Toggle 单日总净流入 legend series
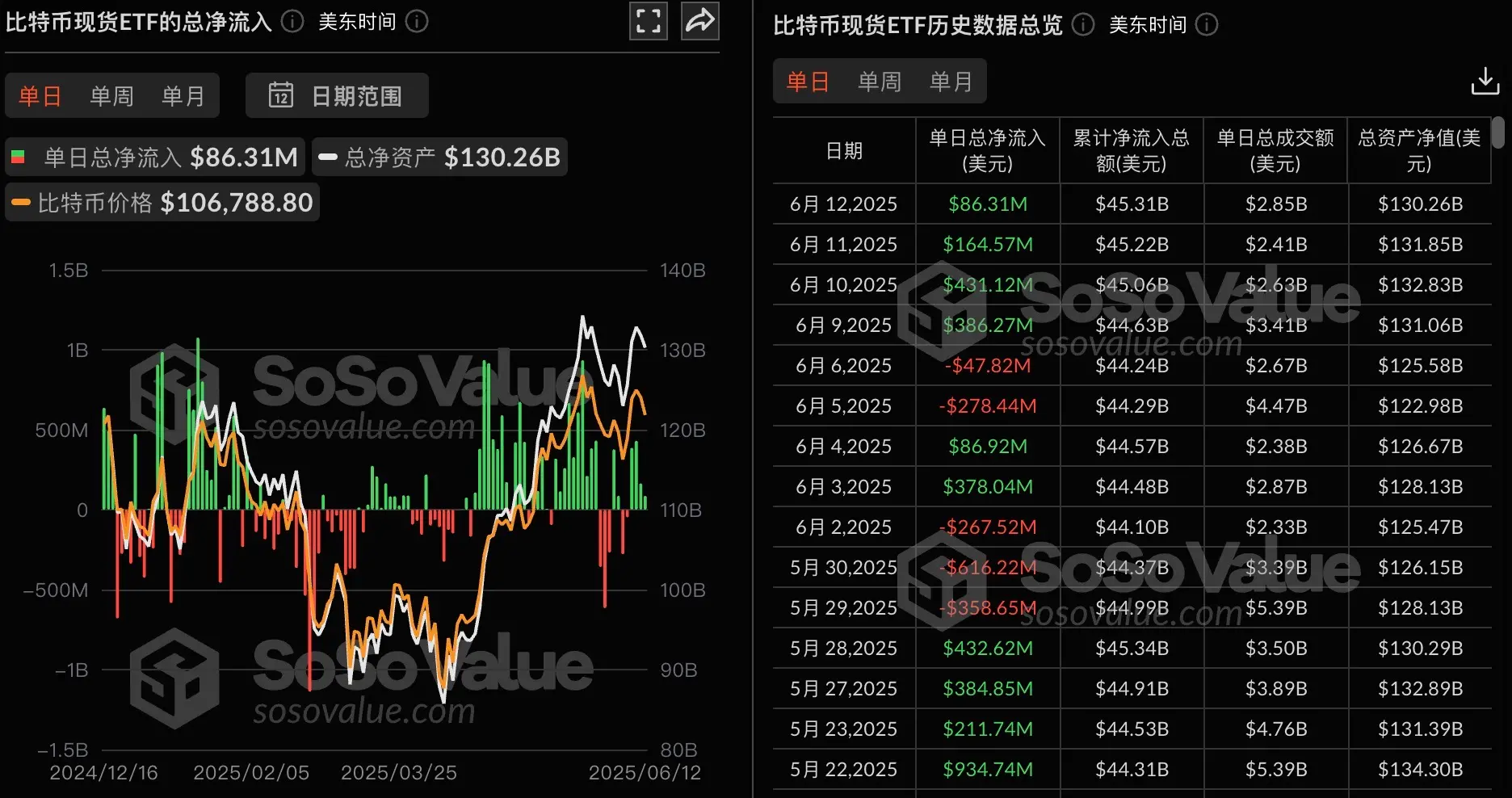The image size is (1512, 798). (155, 157)
